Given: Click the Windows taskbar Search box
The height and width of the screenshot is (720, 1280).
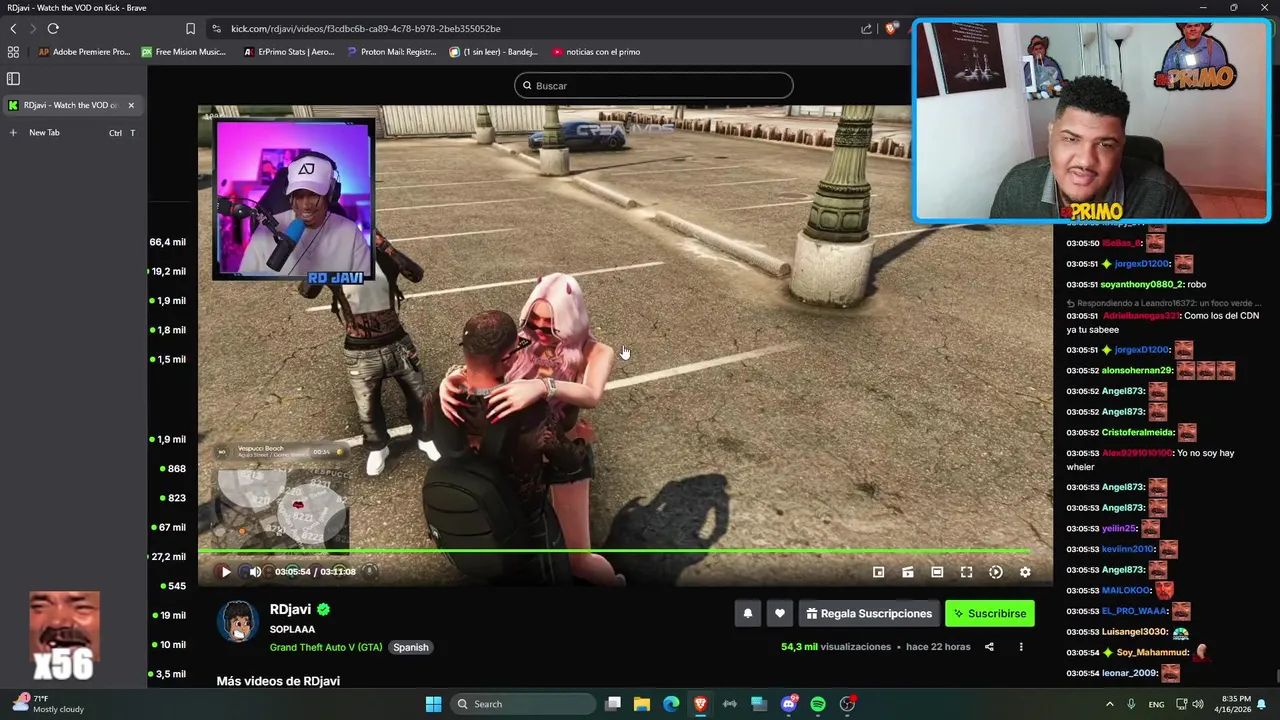Looking at the screenshot, I should (x=523, y=704).
